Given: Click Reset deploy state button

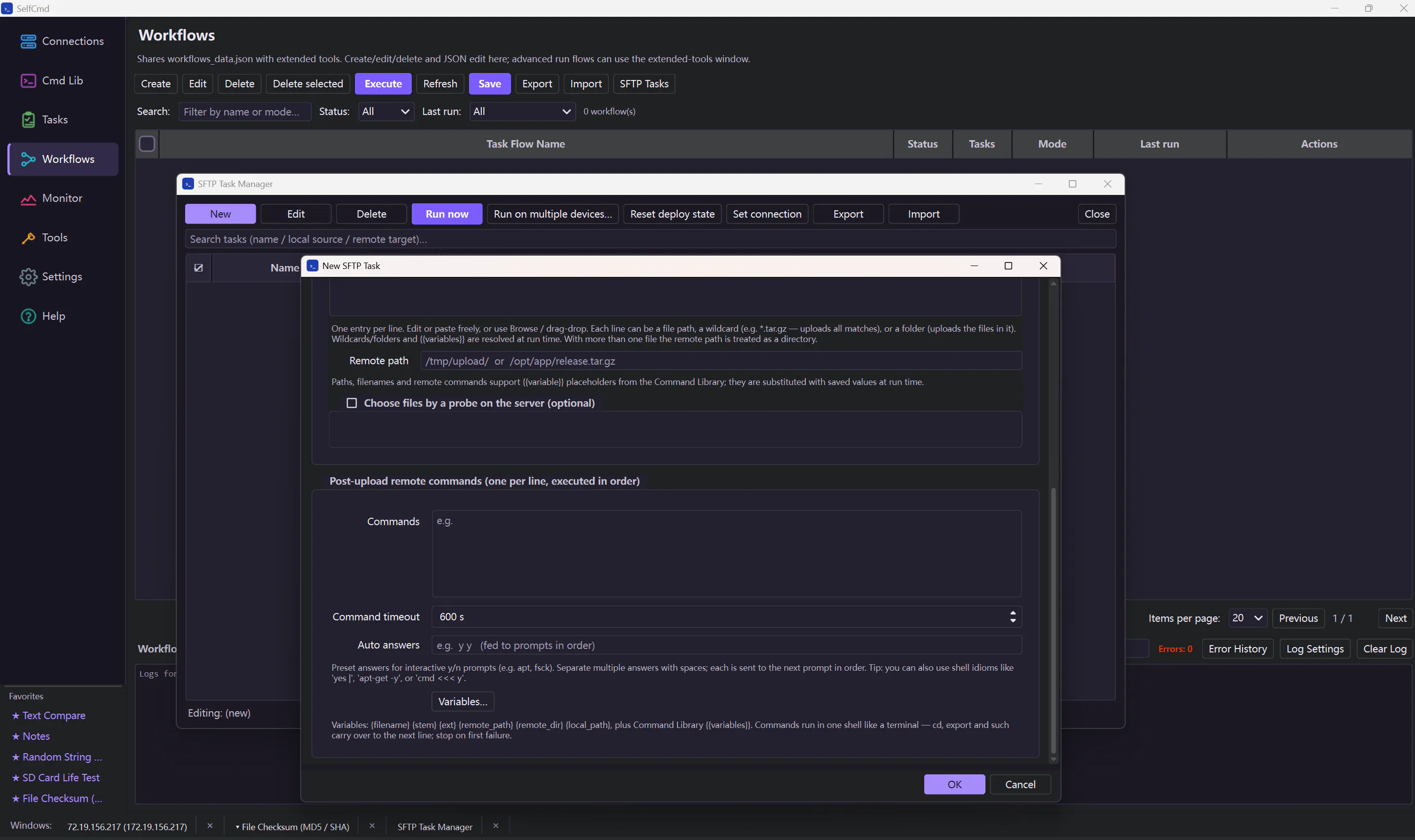Looking at the screenshot, I should pyautogui.click(x=672, y=214).
